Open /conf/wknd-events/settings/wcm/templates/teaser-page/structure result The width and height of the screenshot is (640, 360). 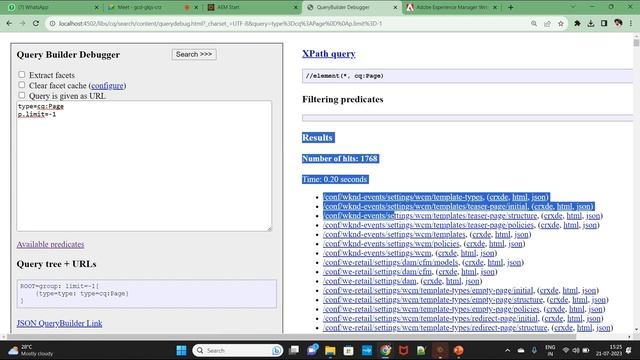(430, 216)
